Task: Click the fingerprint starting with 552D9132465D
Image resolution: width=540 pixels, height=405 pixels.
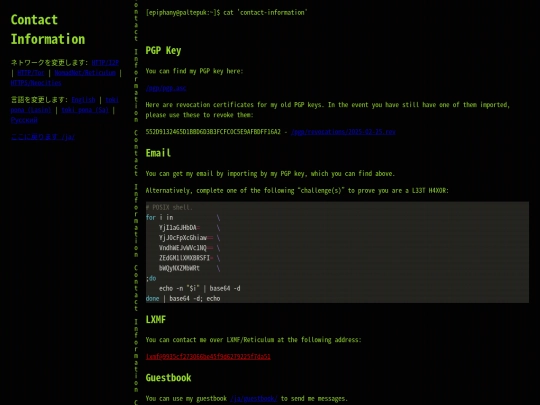Action: 213,132
